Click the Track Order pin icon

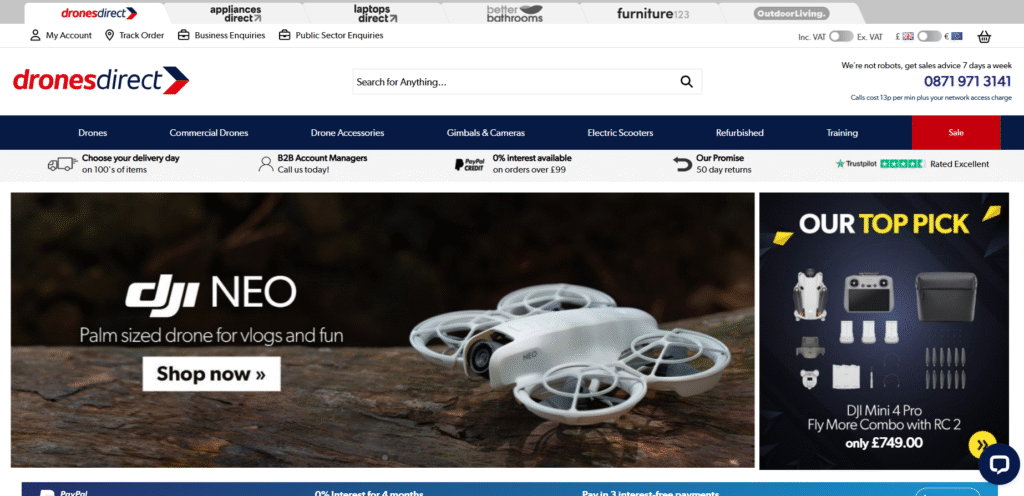pos(109,35)
